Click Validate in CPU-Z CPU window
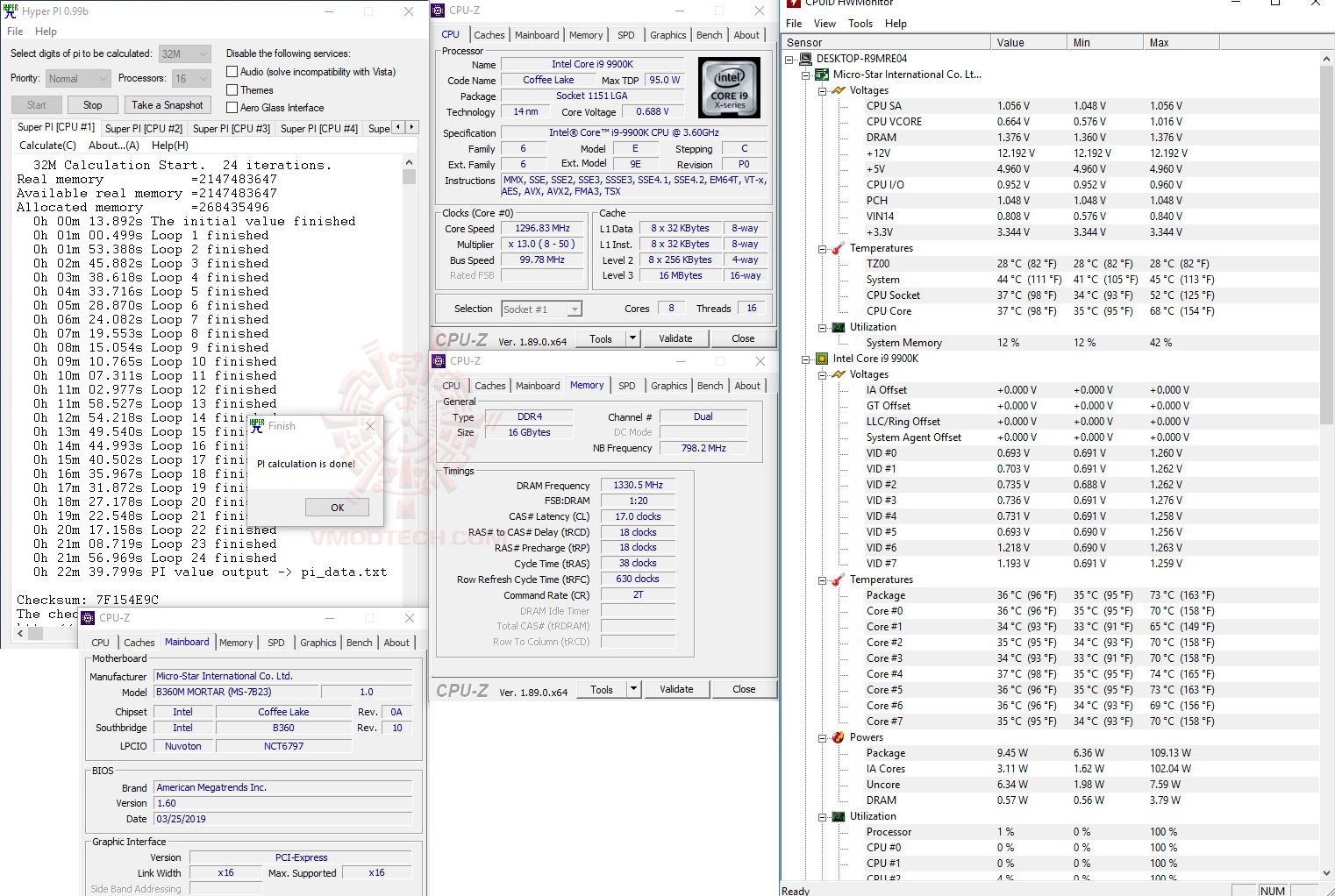Screen dimensions: 1335x896 point(675,338)
